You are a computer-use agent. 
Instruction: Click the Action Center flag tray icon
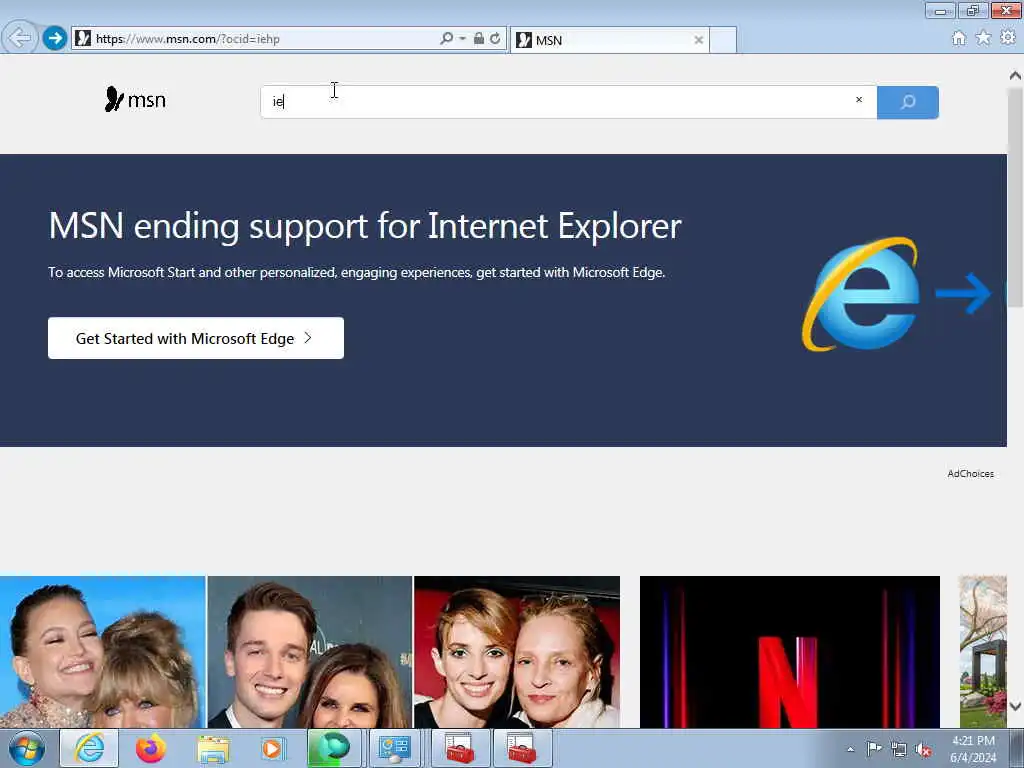tap(874, 748)
